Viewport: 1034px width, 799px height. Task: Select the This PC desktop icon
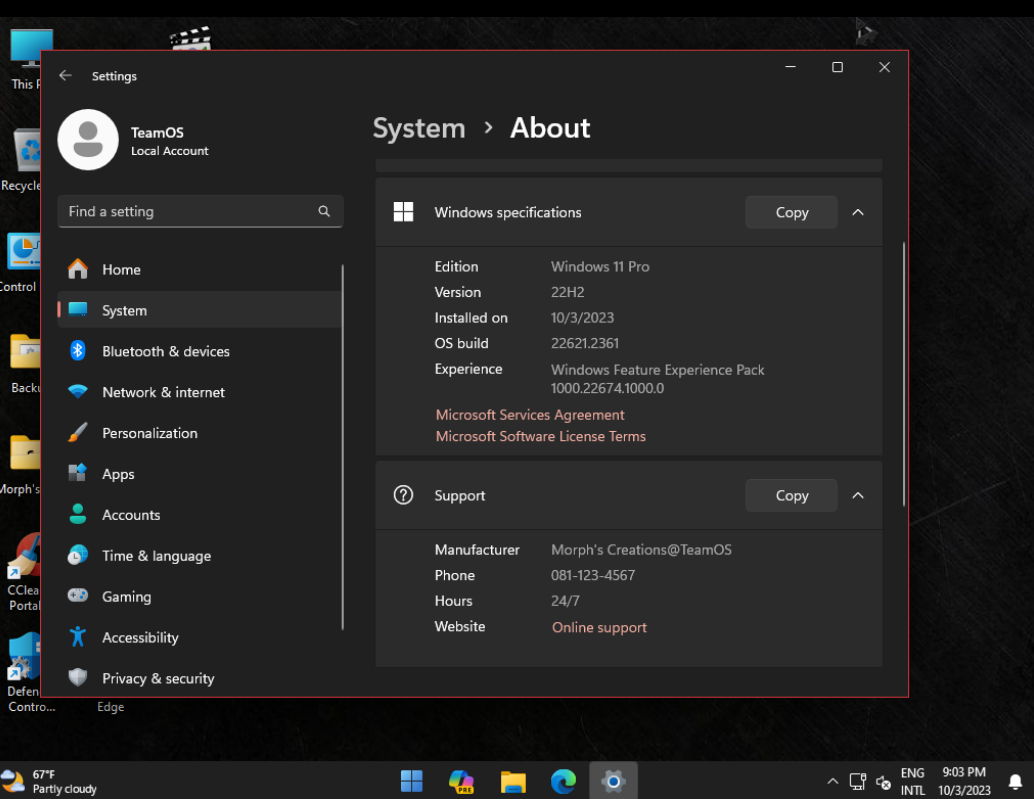(24, 59)
